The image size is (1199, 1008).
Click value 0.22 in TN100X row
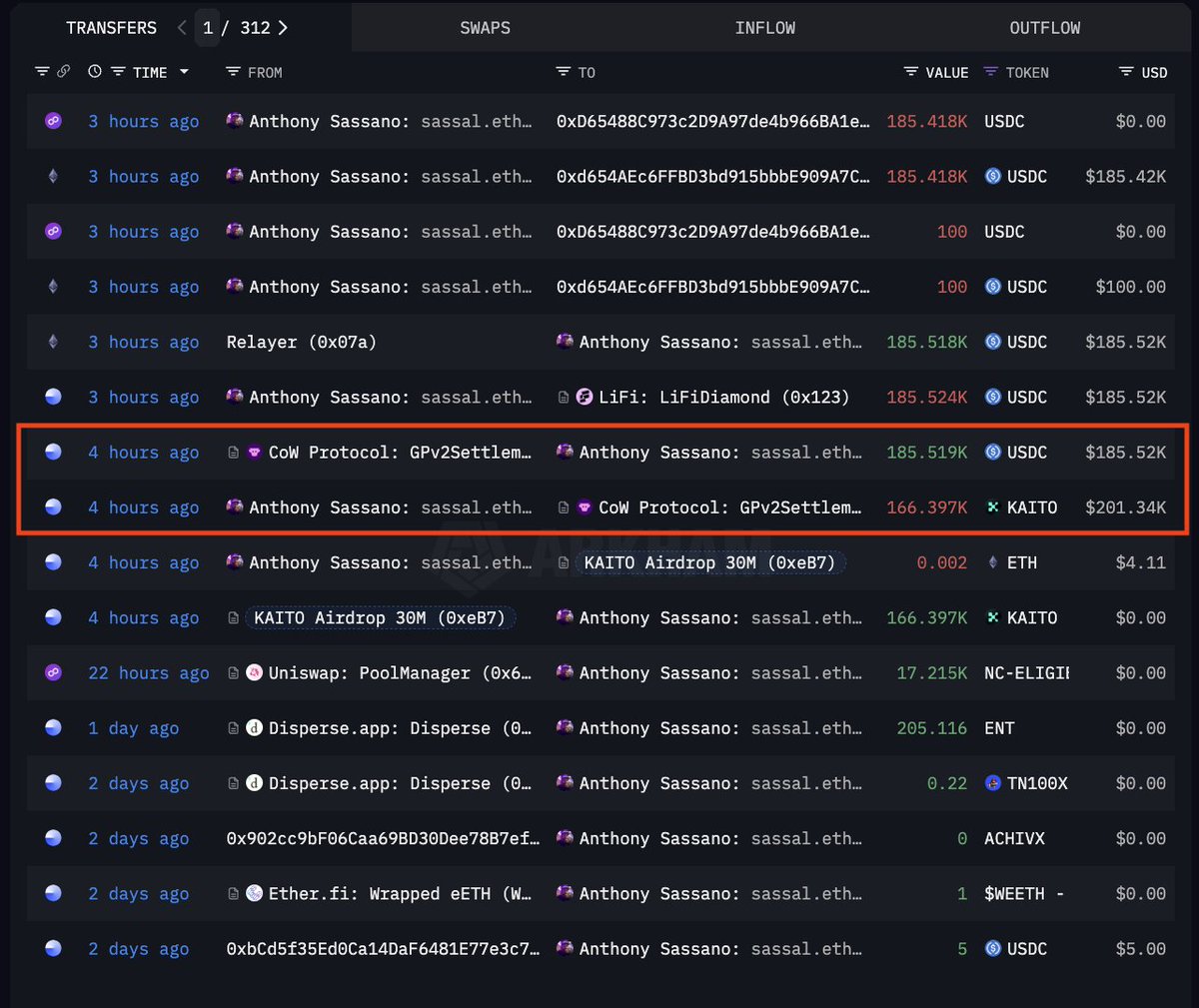[x=947, y=783]
